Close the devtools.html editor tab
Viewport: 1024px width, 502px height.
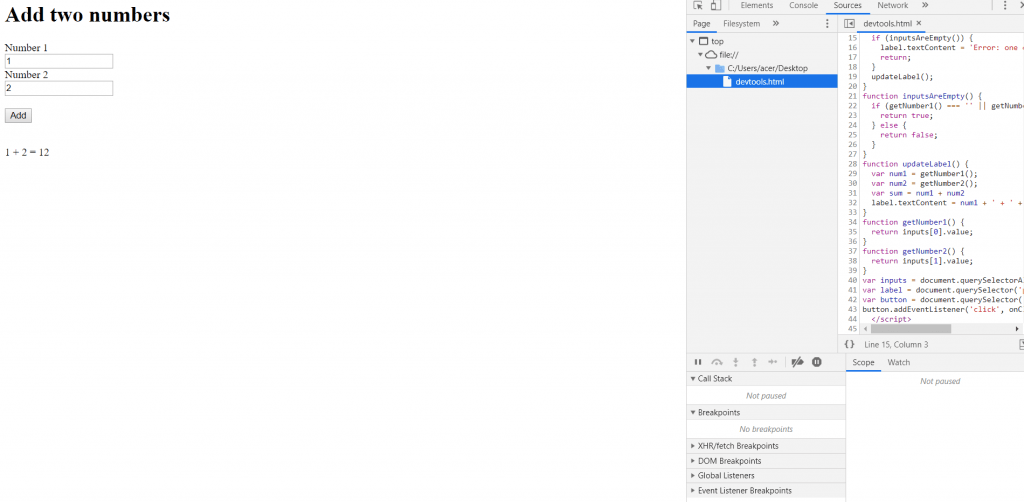pos(919,23)
